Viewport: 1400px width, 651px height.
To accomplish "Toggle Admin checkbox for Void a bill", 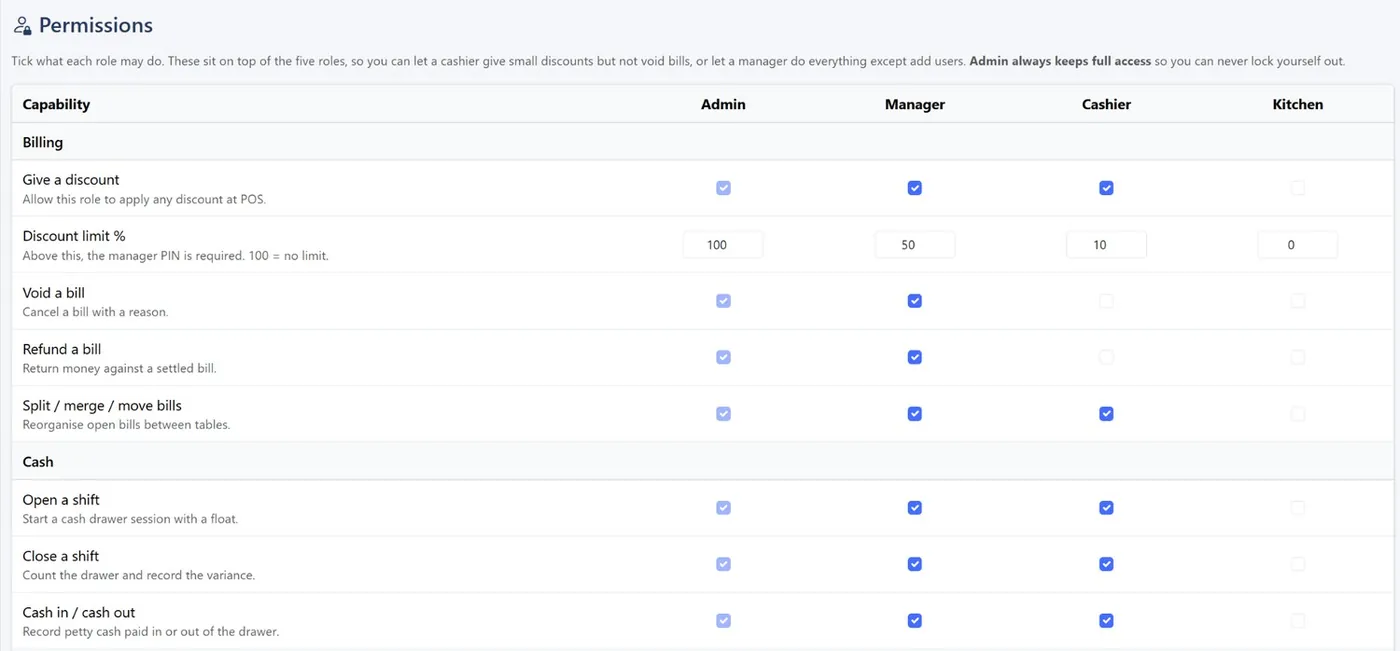I will [x=723, y=301].
